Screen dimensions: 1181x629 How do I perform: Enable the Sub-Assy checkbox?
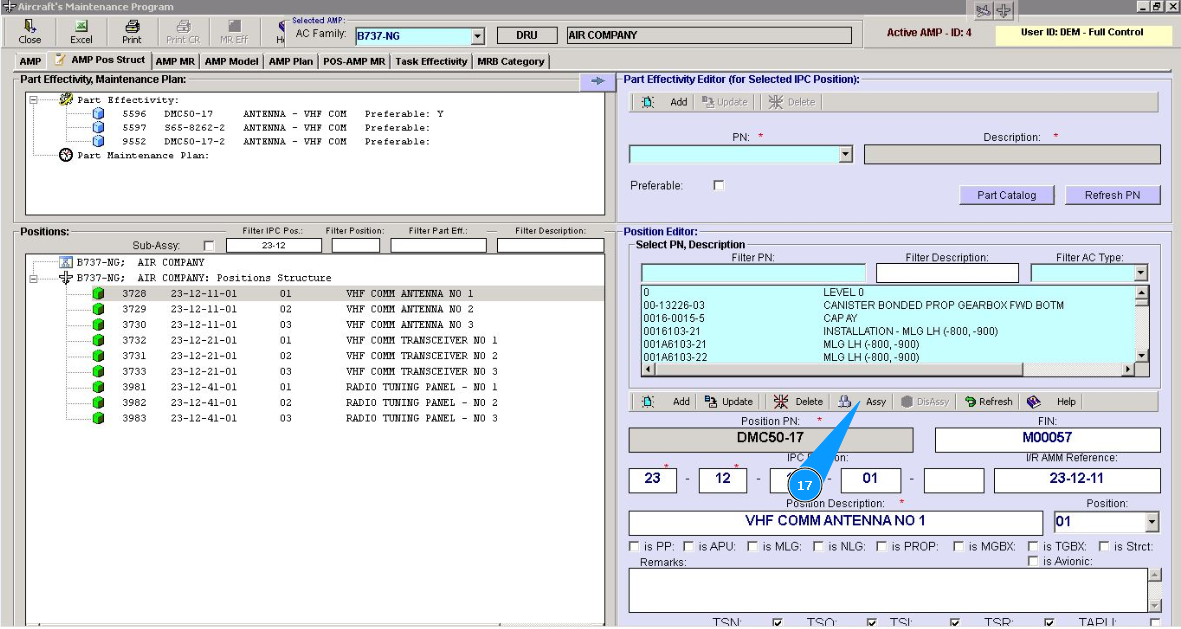[x=209, y=246]
